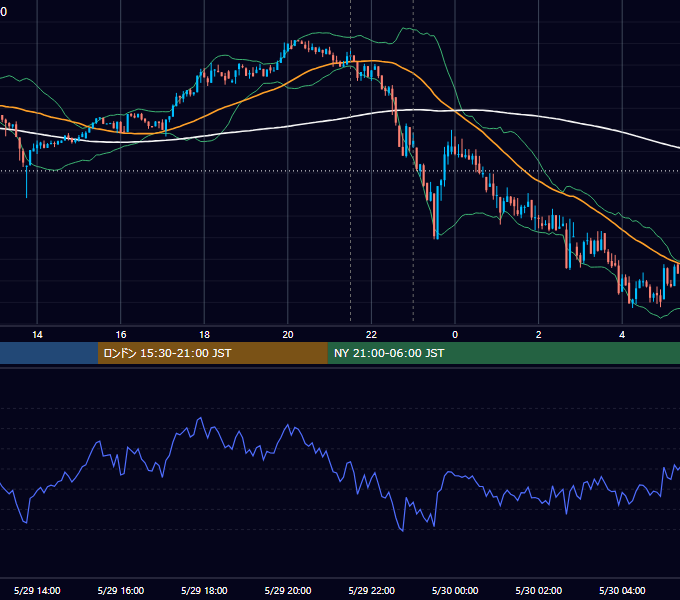The width and height of the screenshot is (680, 600).
Task: Click the 5/30 02:00 oscillator axis label
Action: coord(539,590)
